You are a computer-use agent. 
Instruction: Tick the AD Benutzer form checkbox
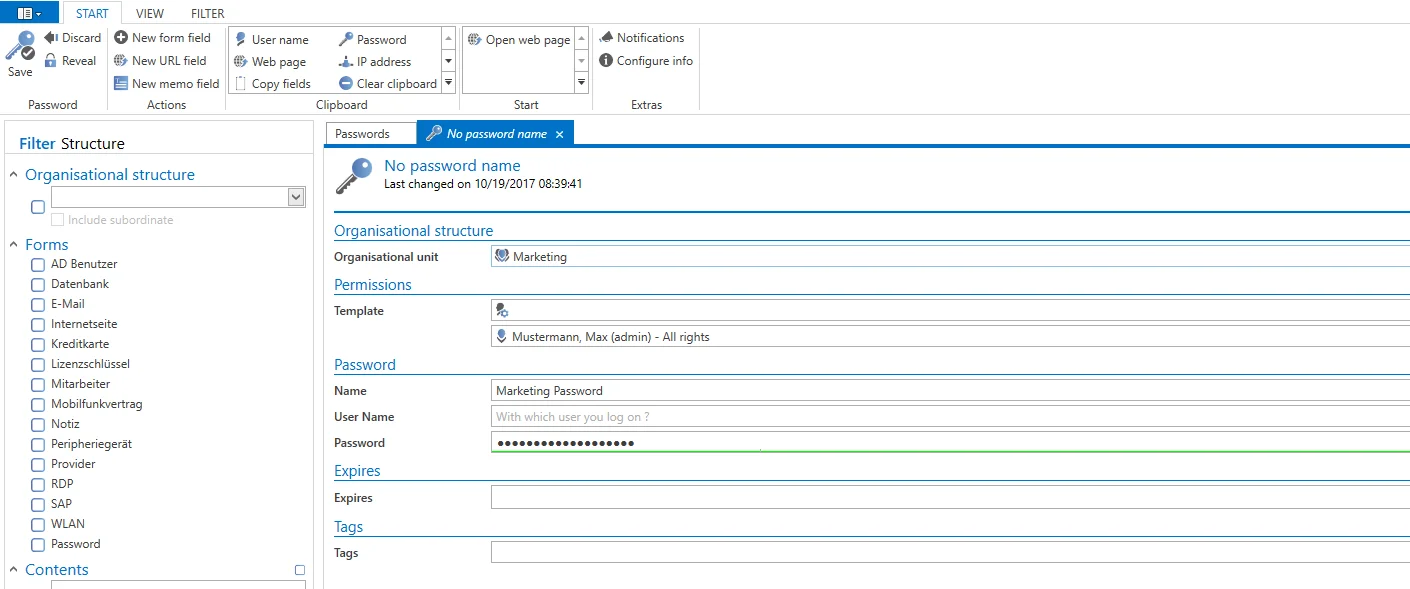[38, 265]
